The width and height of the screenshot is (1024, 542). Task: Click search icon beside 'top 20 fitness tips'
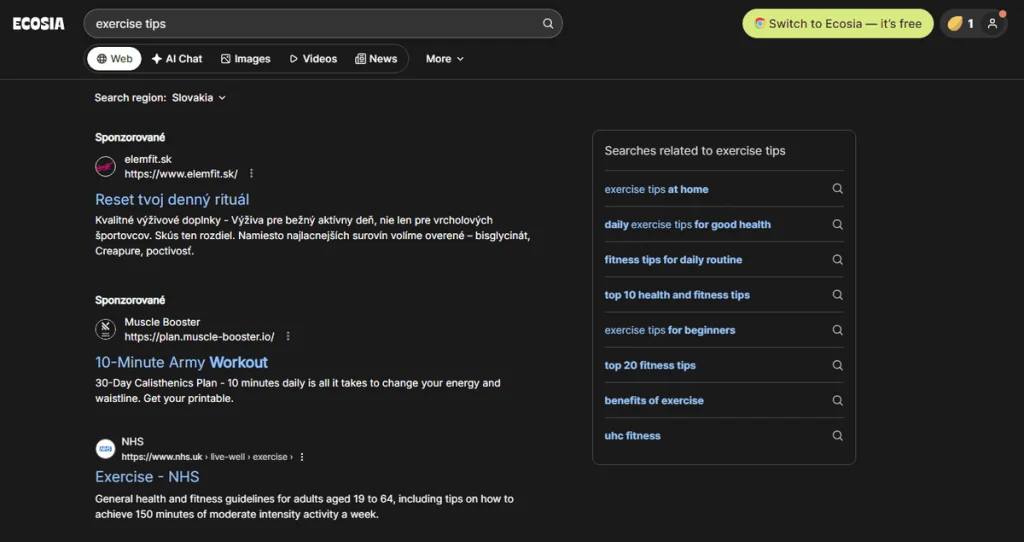tap(837, 365)
